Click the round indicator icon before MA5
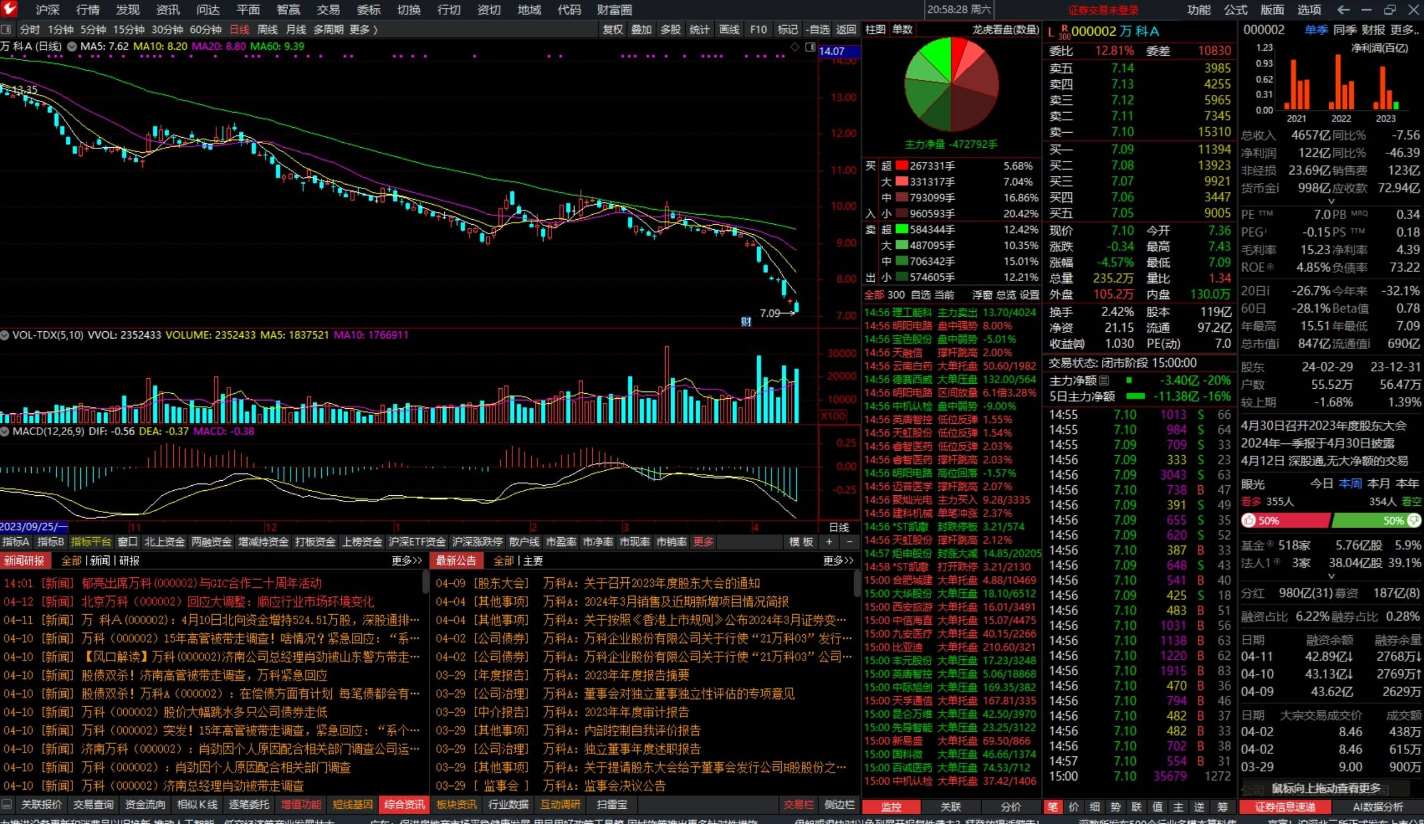Image resolution: width=1425 pixels, height=824 pixels. [73, 46]
